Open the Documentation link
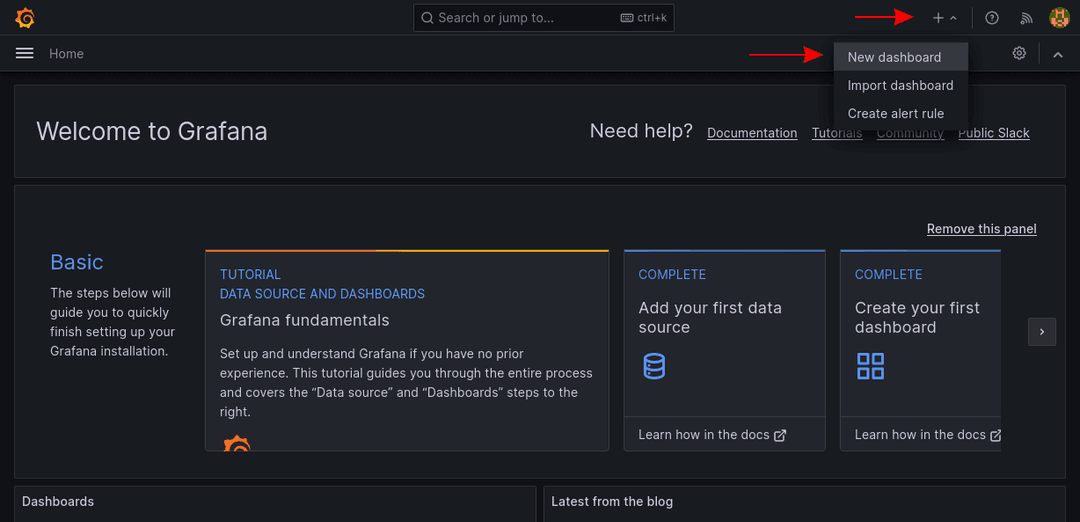Viewport: 1080px width, 522px height. (x=752, y=133)
